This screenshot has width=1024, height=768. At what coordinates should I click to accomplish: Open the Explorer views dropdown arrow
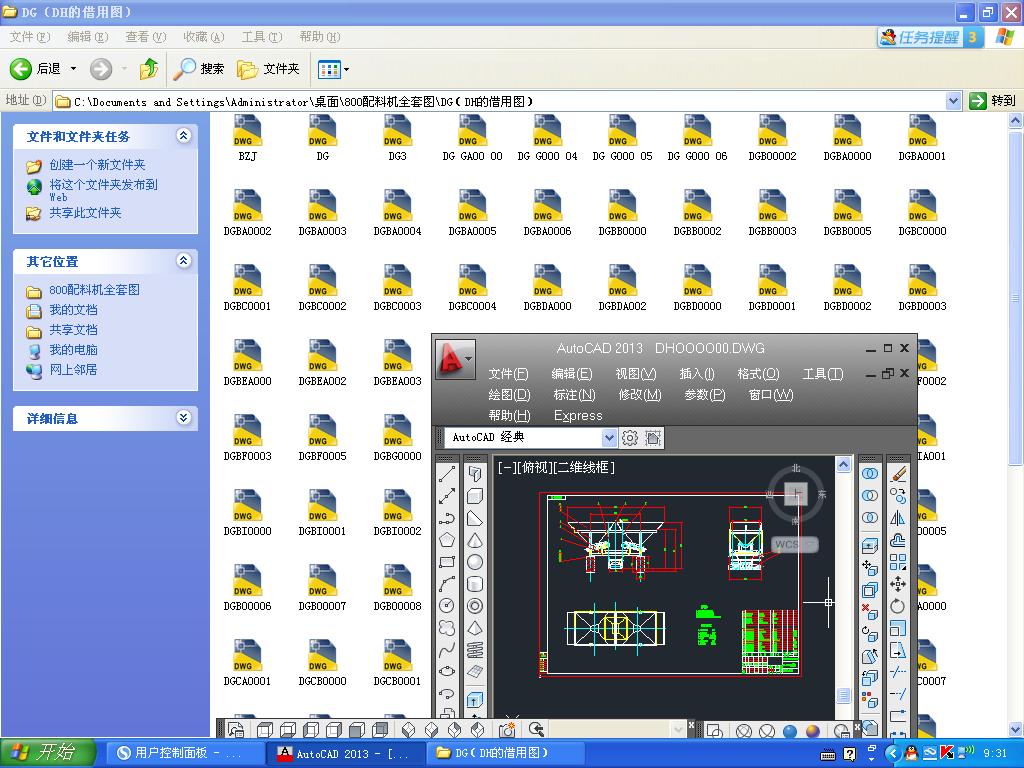pos(346,69)
